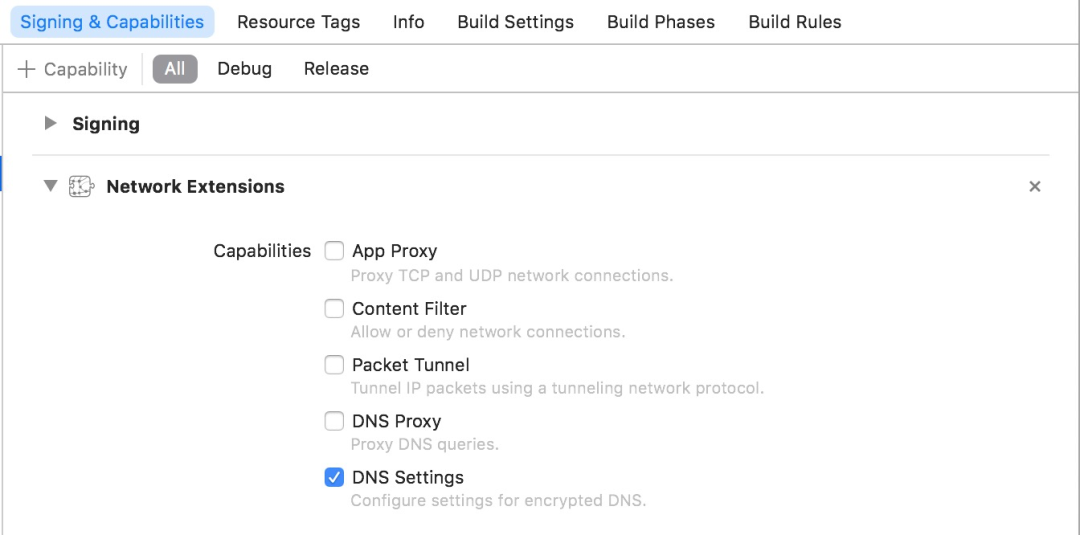Go to the Build Settings tab
1080x535 pixels.
(x=515, y=22)
